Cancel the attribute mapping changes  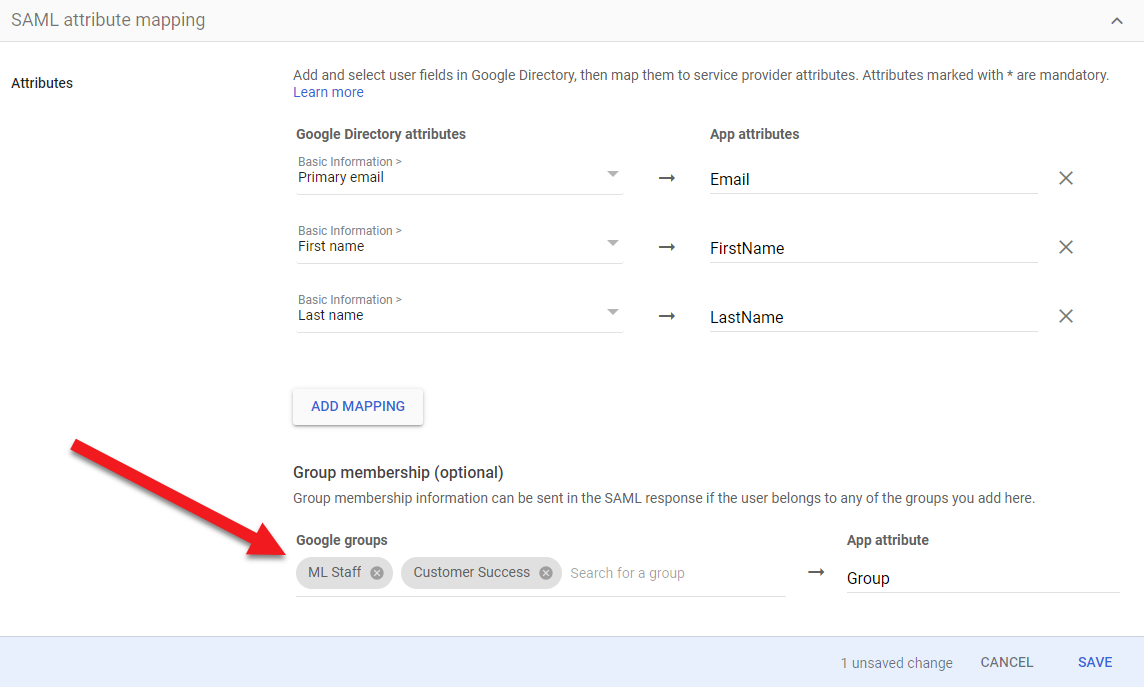pyautogui.click(x=1007, y=662)
